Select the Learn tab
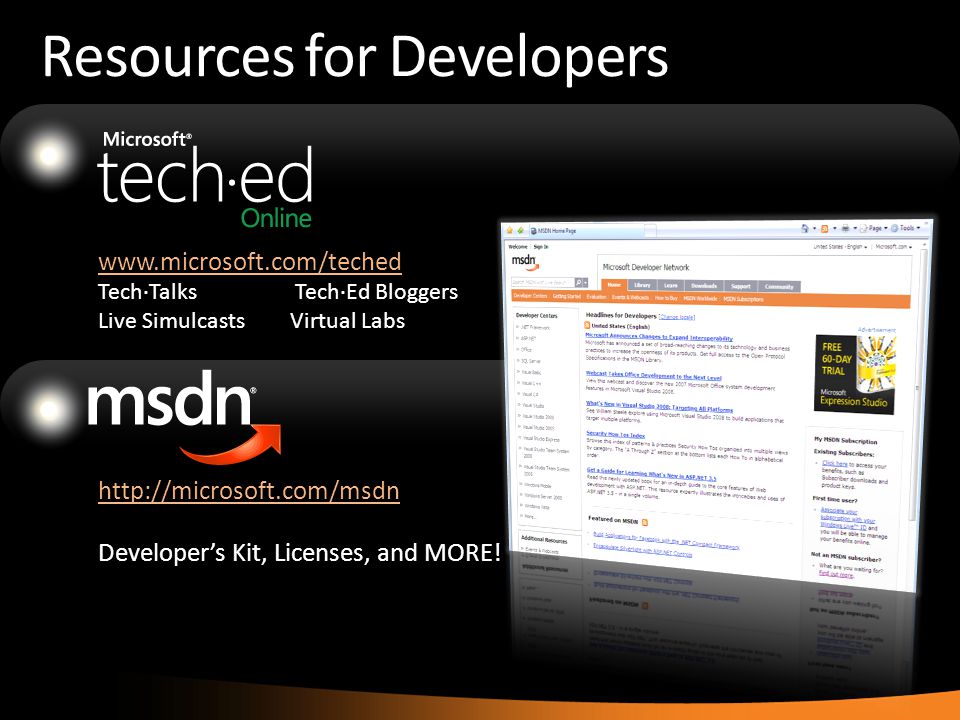Image resolution: width=960 pixels, height=720 pixels. 670,285
